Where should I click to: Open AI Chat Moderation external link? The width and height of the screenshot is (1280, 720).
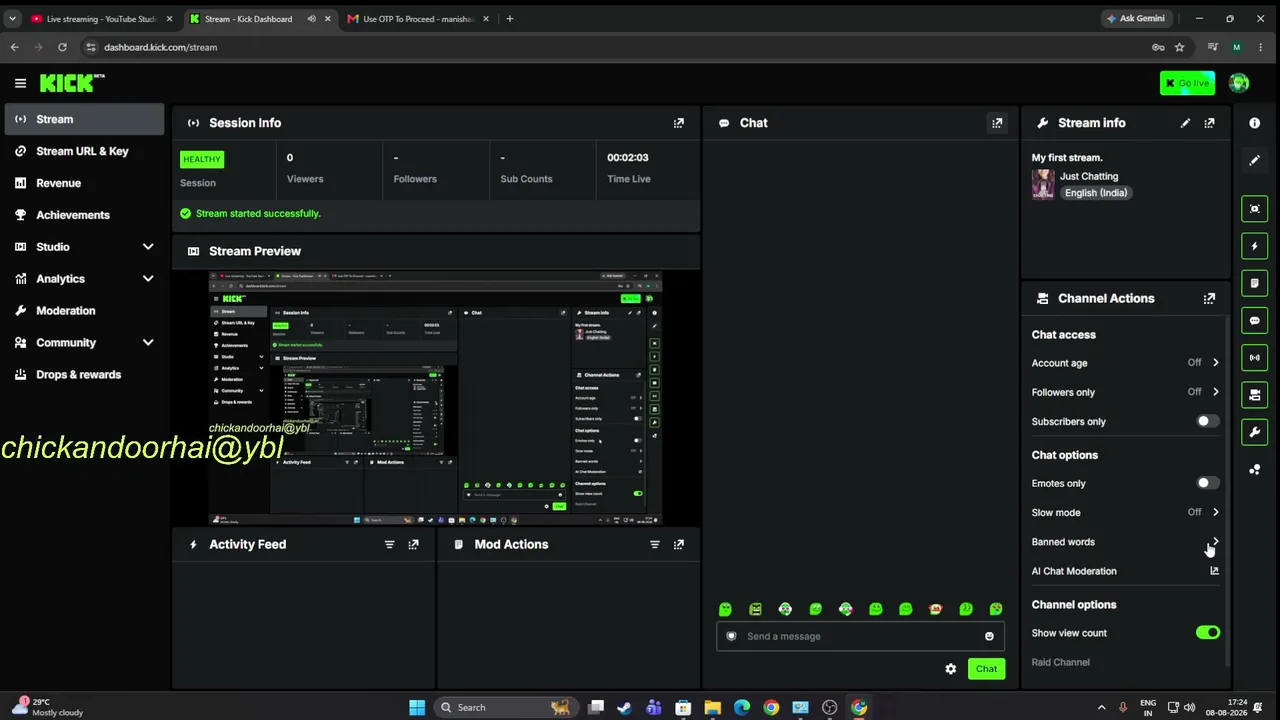coord(1214,571)
